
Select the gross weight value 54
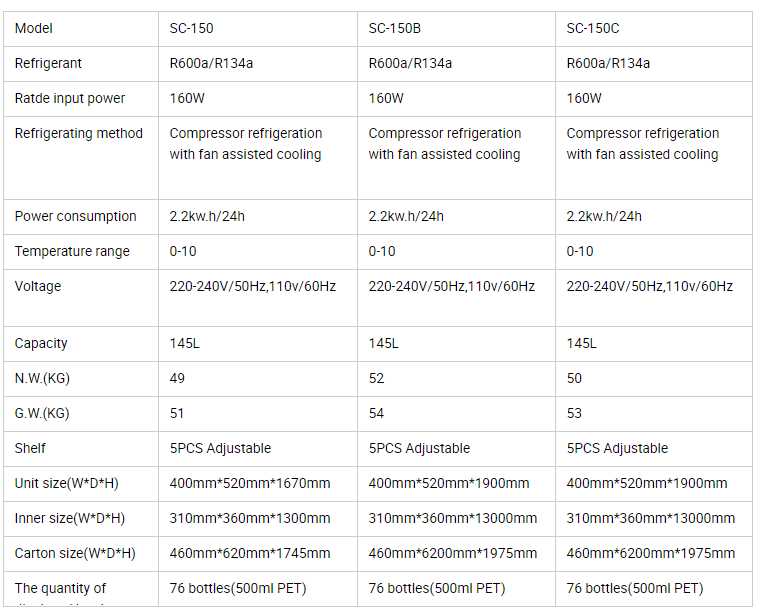point(377,414)
